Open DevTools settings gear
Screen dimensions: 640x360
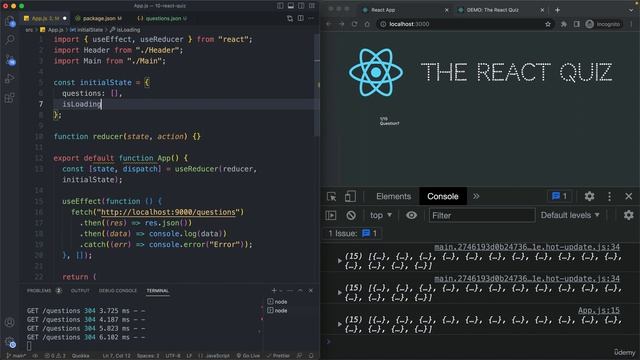tap(589, 196)
